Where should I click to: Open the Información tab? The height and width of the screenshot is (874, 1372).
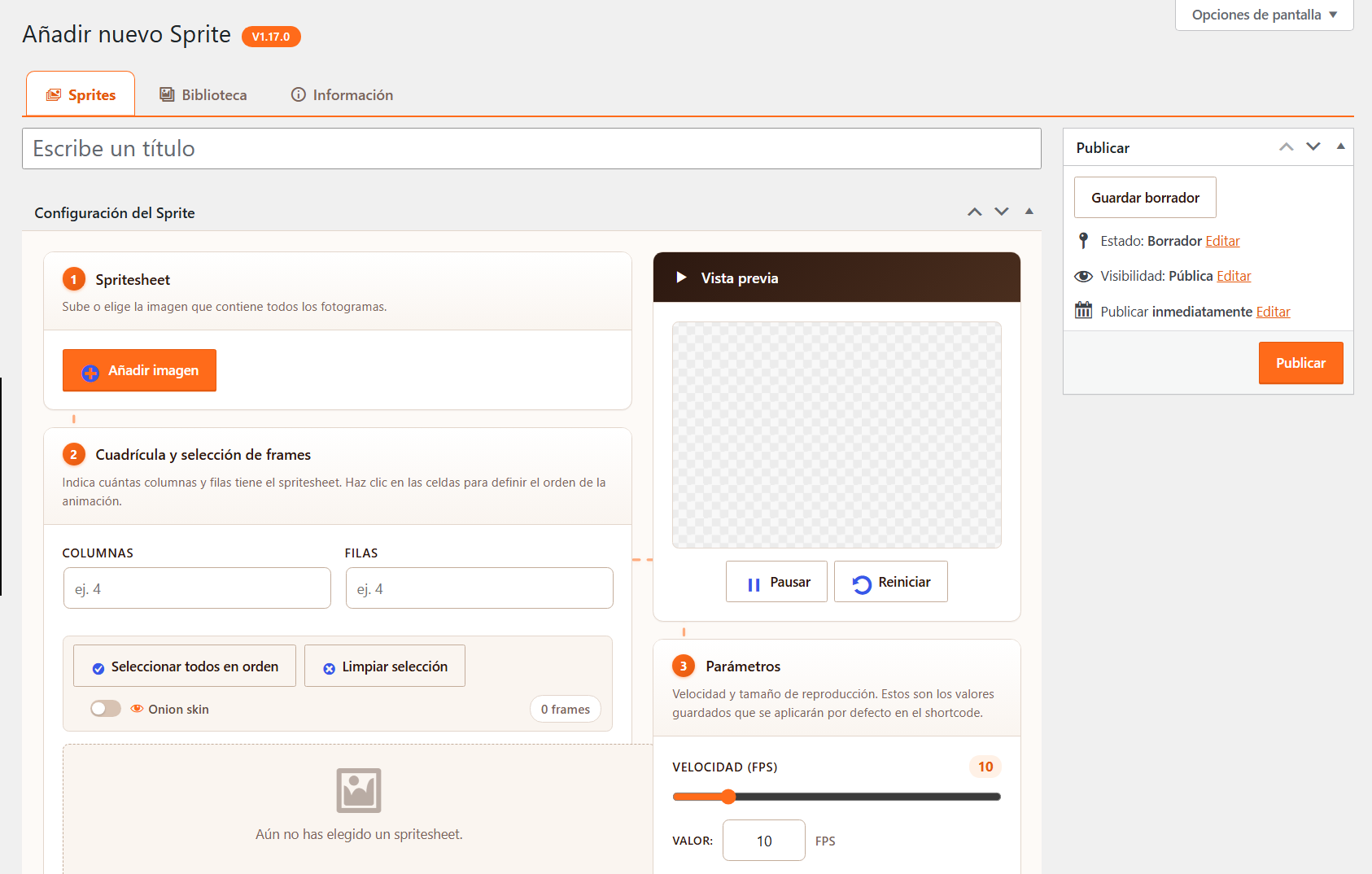click(x=342, y=94)
